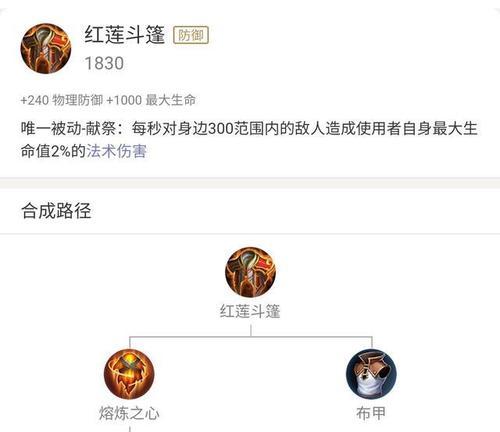Tap the 熔炼之心 text label

coord(129,413)
